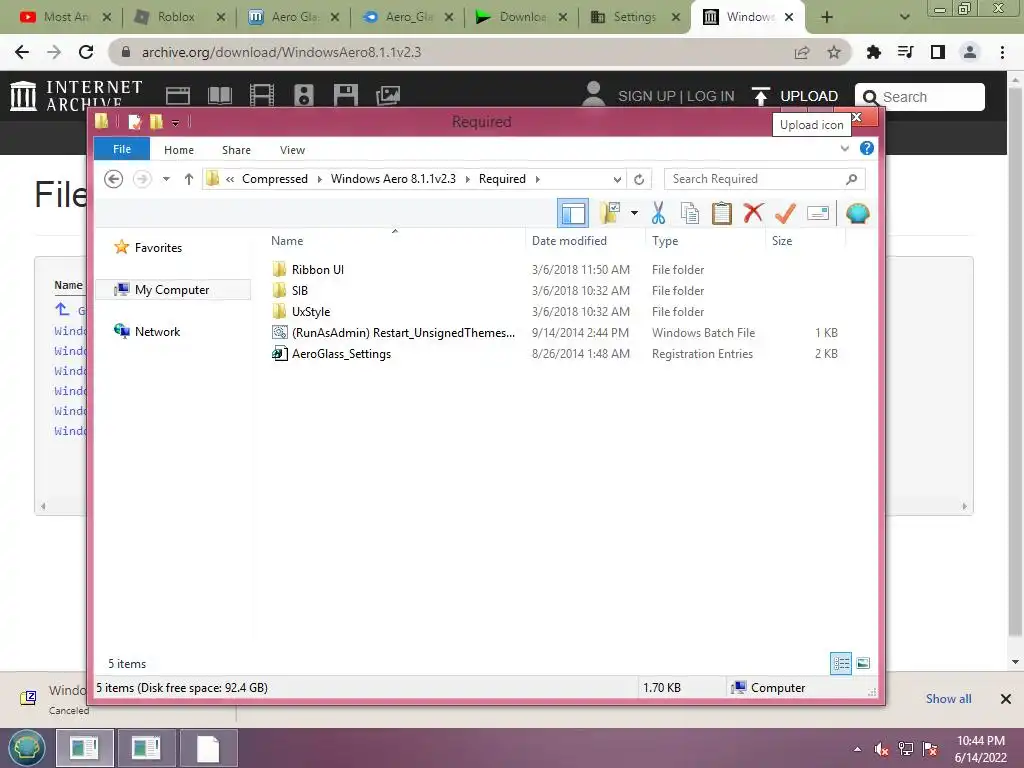1024x768 pixels.
Task: Open the View ribbon tab
Action: click(x=293, y=150)
